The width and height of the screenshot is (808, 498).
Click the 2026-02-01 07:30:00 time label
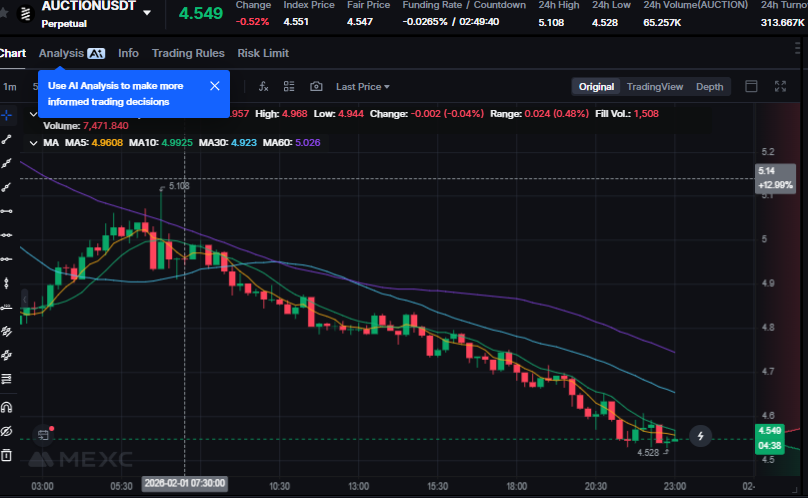coord(184,484)
